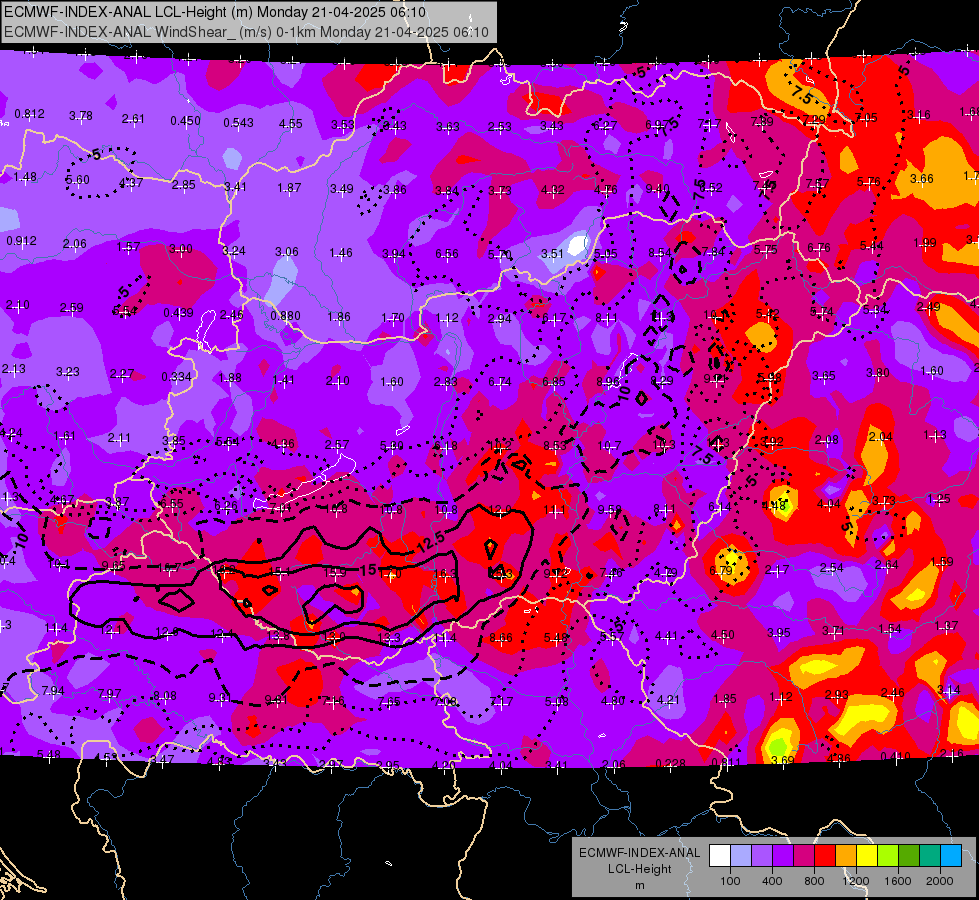Click the grid value 6.56

click(x=446, y=254)
